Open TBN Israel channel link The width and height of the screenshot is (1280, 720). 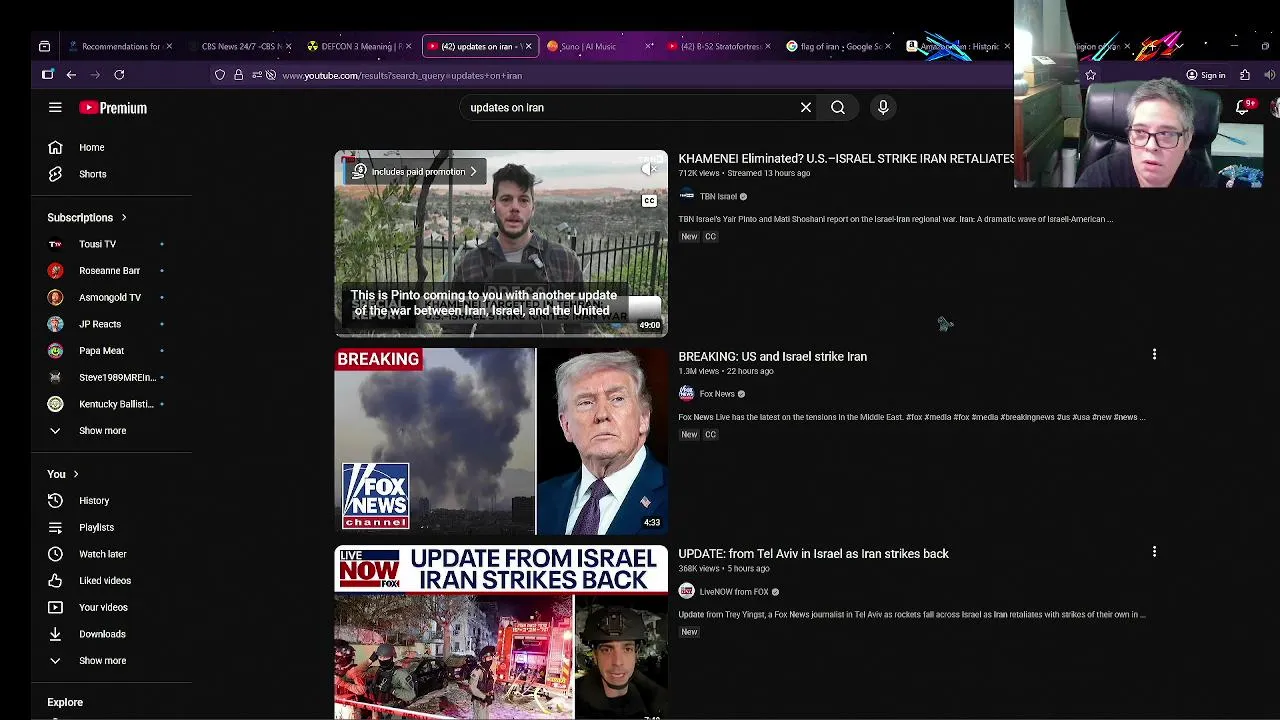click(718, 197)
